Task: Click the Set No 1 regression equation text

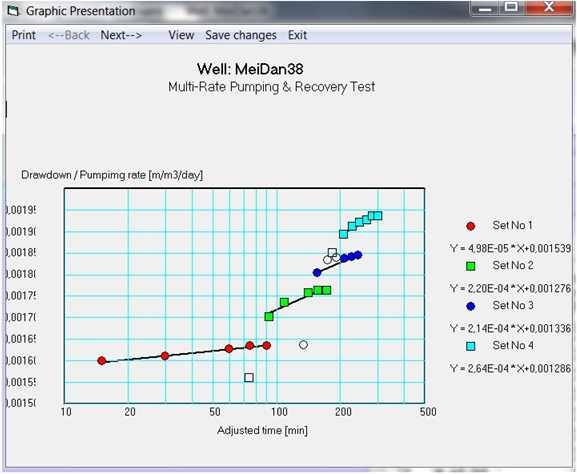Action: click(x=510, y=248)
